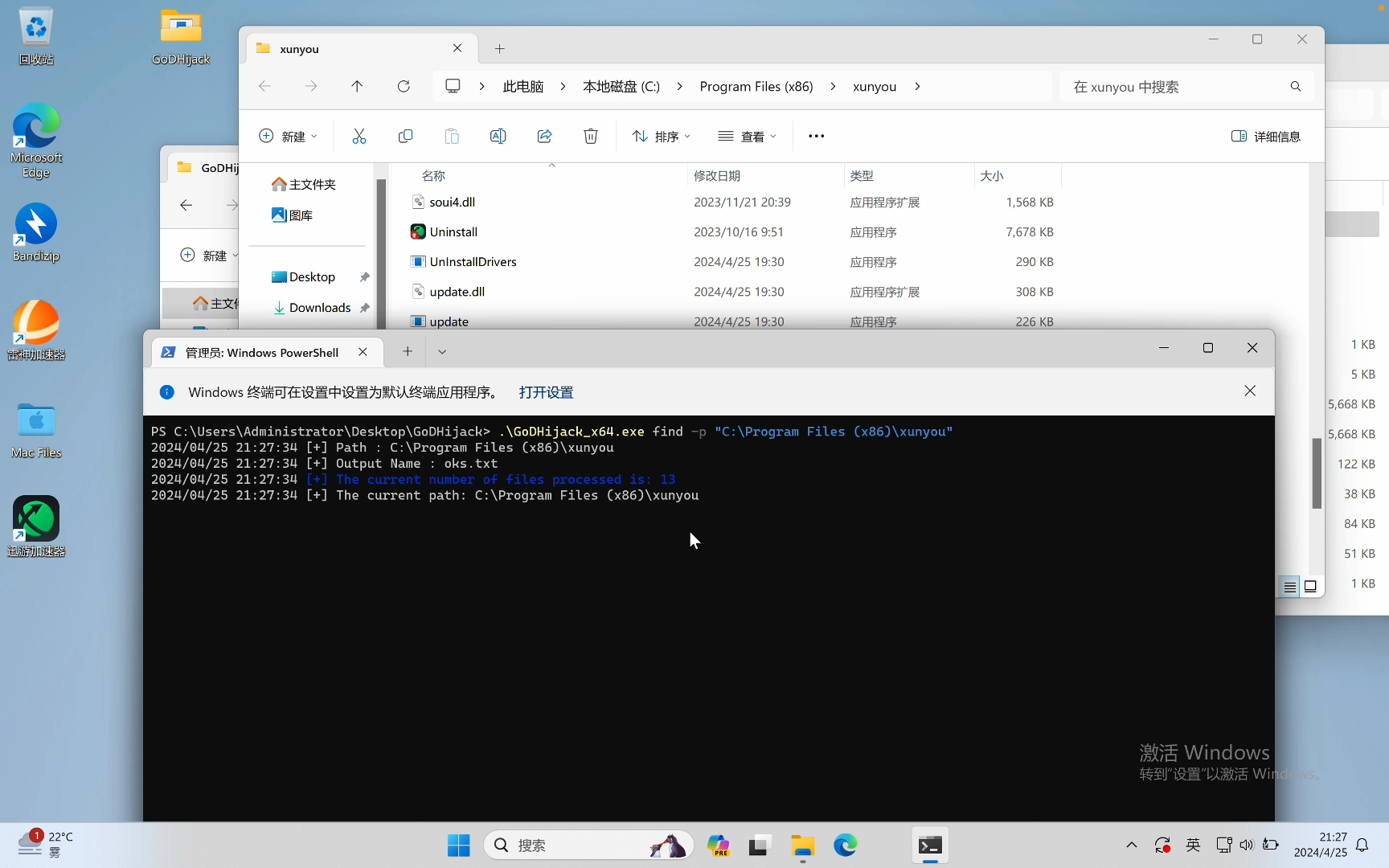
Task: Switch to details list view icon
Action: pyautogui.click(x=1289, y=588)
